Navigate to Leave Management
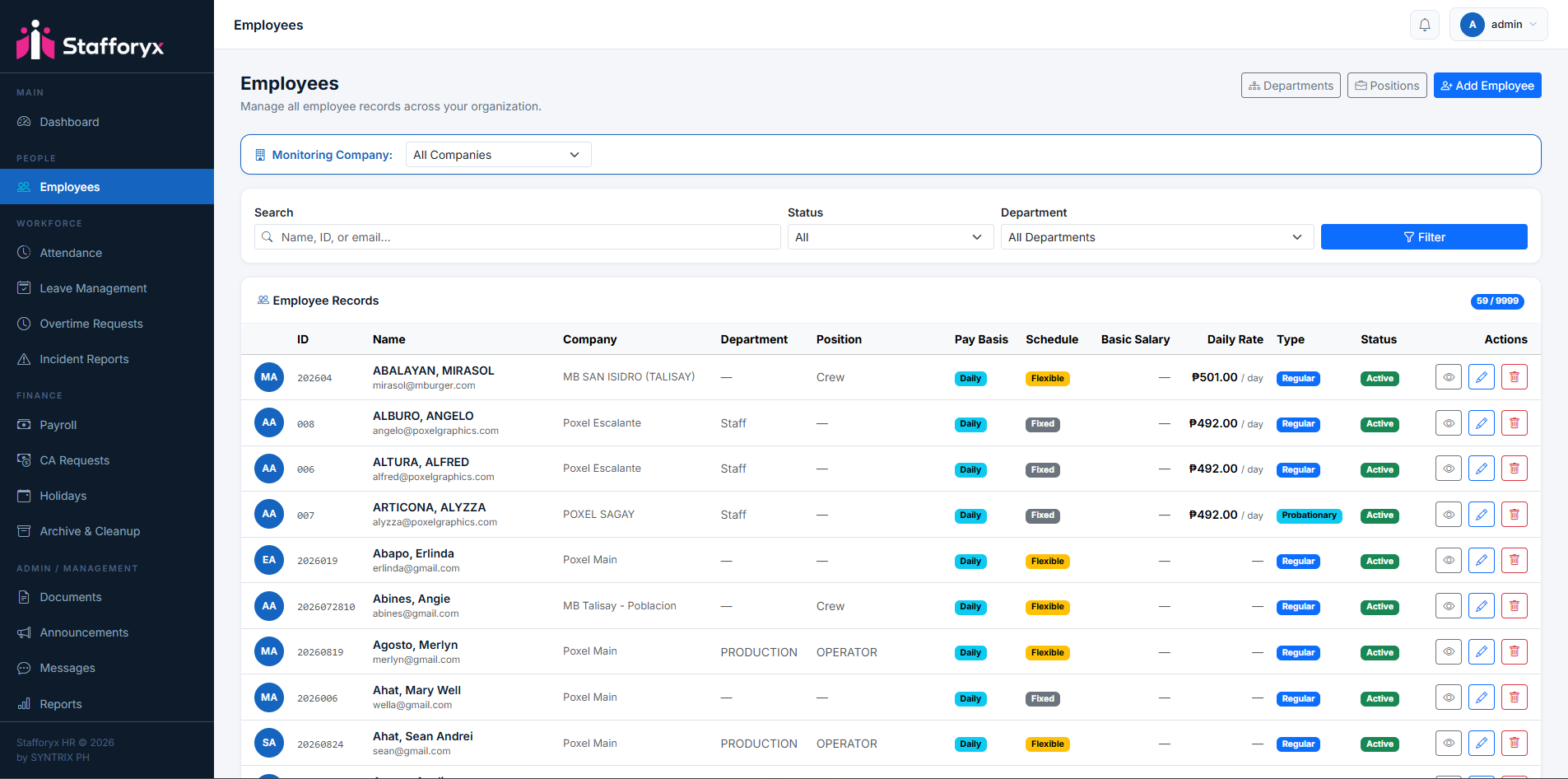1568x779 pixels. pyautogui.click(x=107, y=288)
